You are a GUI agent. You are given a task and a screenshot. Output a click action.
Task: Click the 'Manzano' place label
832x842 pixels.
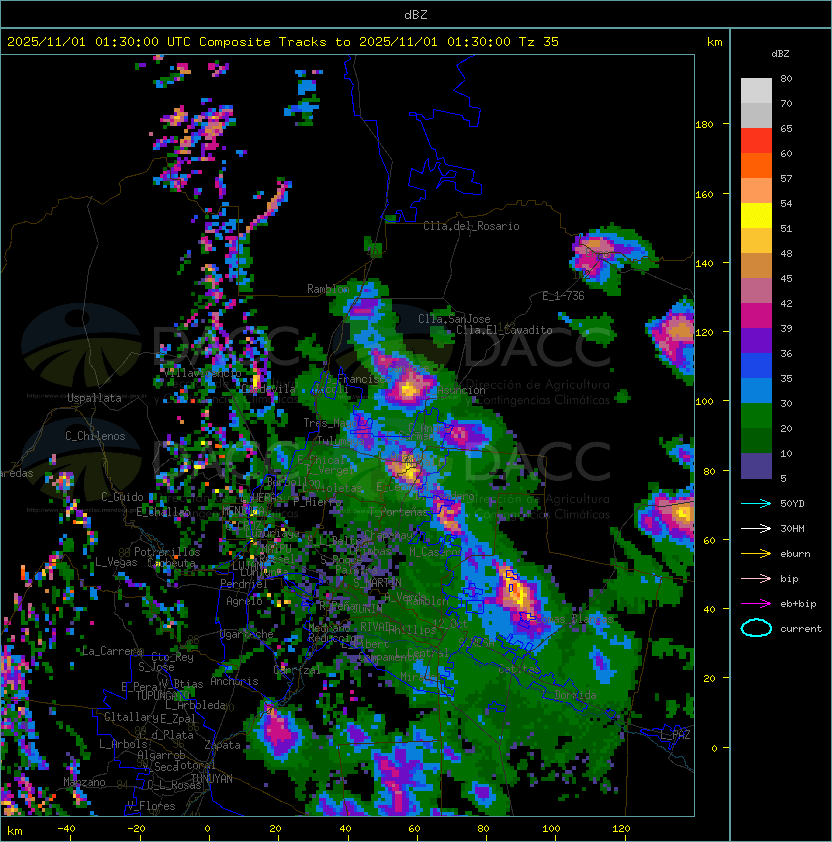point(84,782)
